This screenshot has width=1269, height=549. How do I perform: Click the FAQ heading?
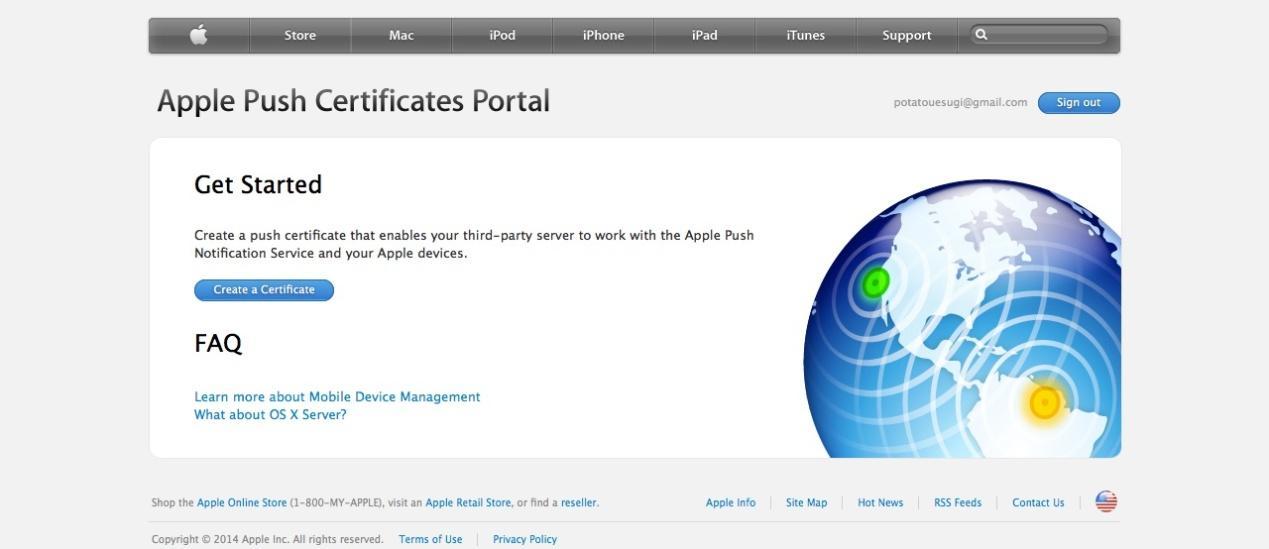point(218,343)
